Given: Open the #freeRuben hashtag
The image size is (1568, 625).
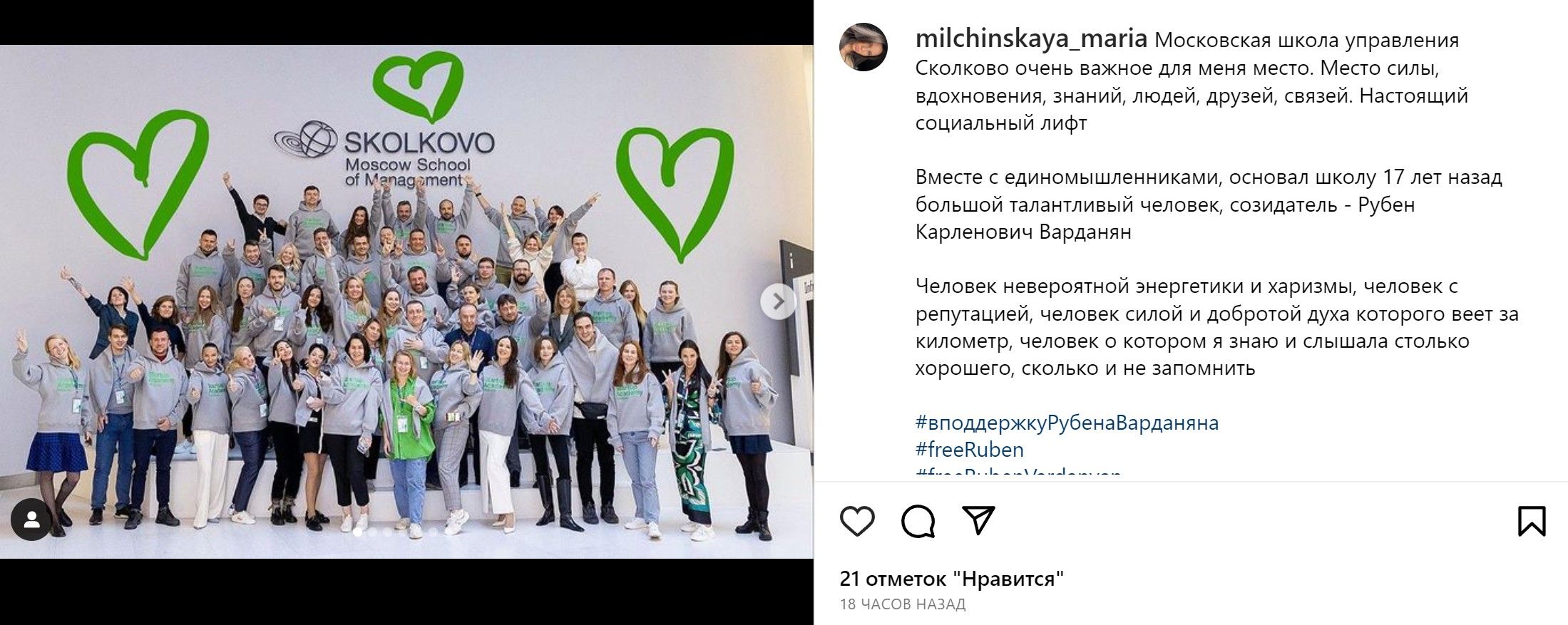Looking at the screenshot, I should (969, 450).
